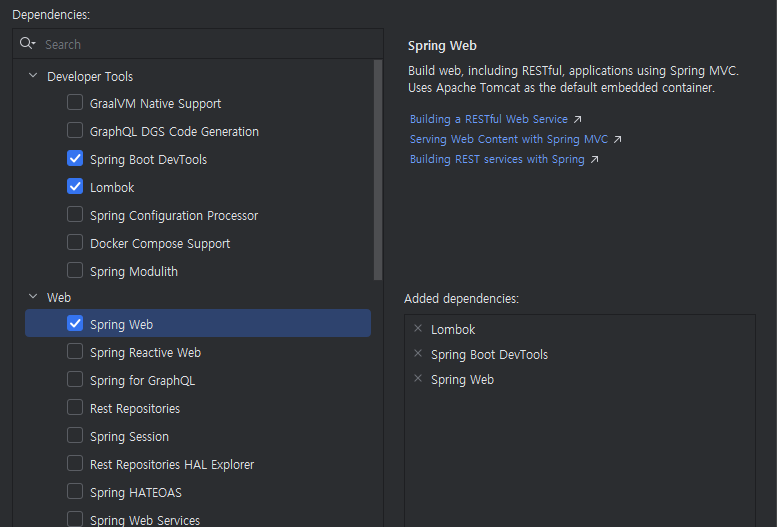Select GraalVM Native Support row text
This screenshot has width=777, height=527.
click(x=155, y=104)
